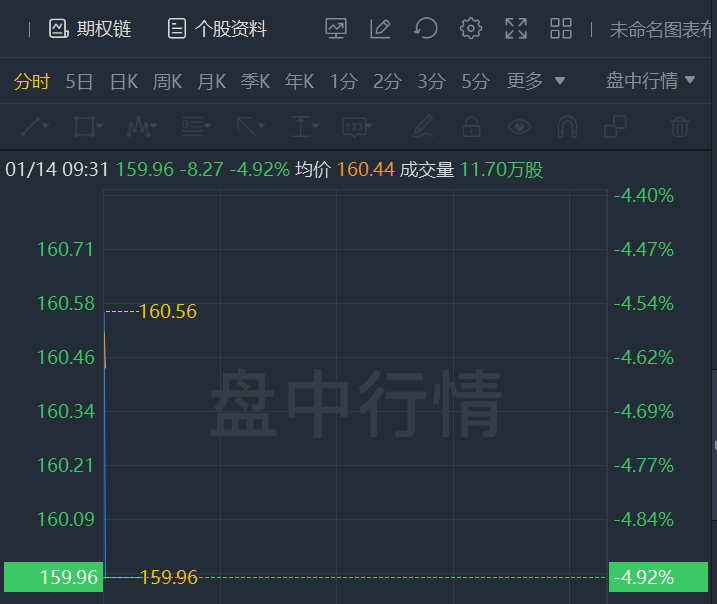Expand the 更多 more intervals dropdown
Image resolution: width=717 pixels, height=604 pixels.
point(536,81)
